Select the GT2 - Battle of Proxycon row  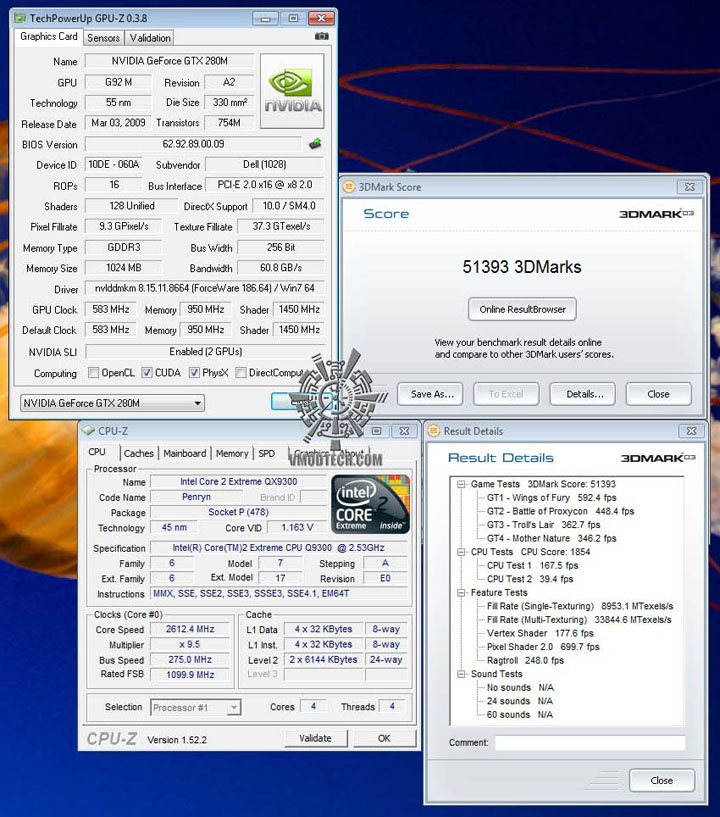tap(560, 511)
